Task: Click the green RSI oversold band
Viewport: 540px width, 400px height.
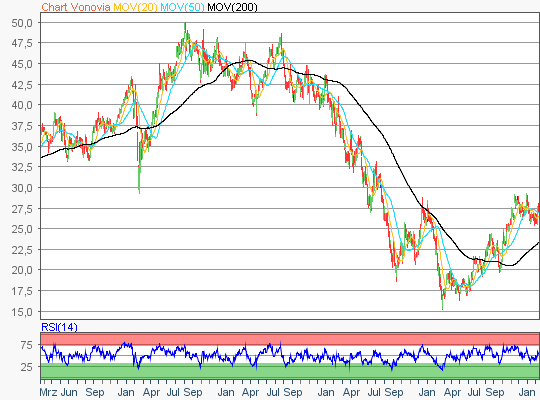Action: pos(290,371)
